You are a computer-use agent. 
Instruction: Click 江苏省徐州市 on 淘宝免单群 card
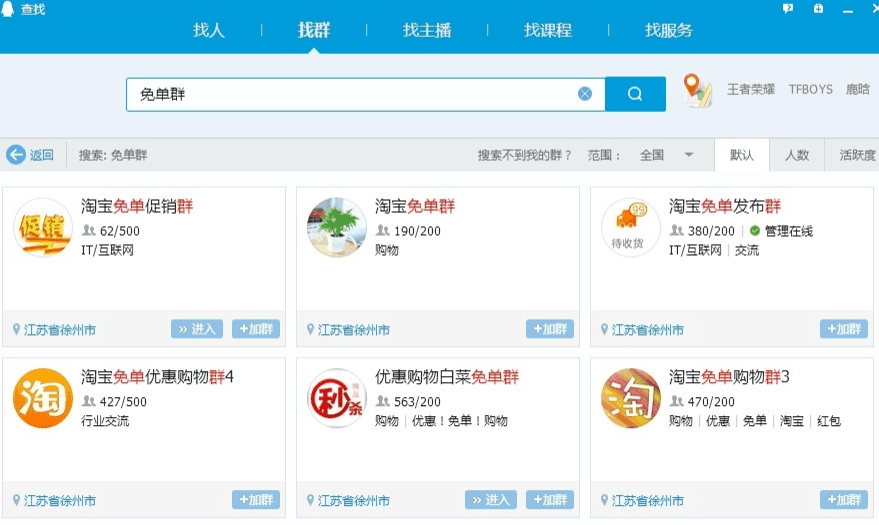point(354,330)
